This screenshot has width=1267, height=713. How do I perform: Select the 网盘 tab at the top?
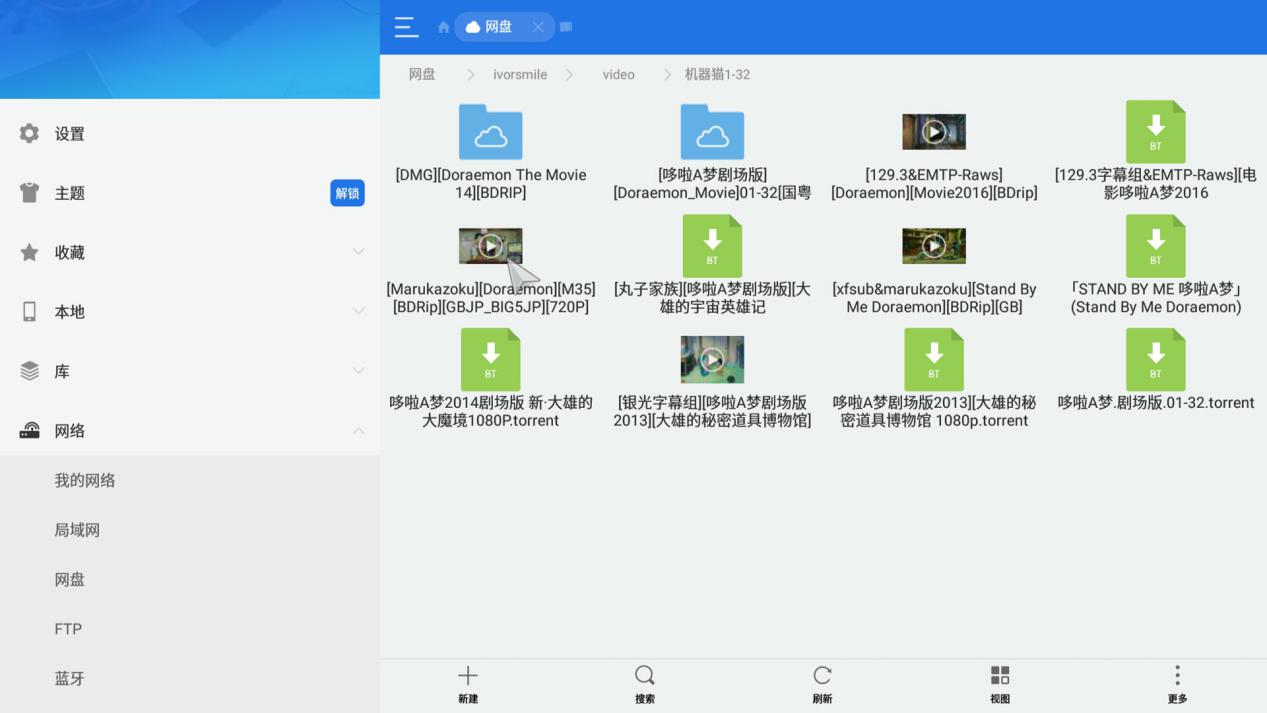click(497, 27)
